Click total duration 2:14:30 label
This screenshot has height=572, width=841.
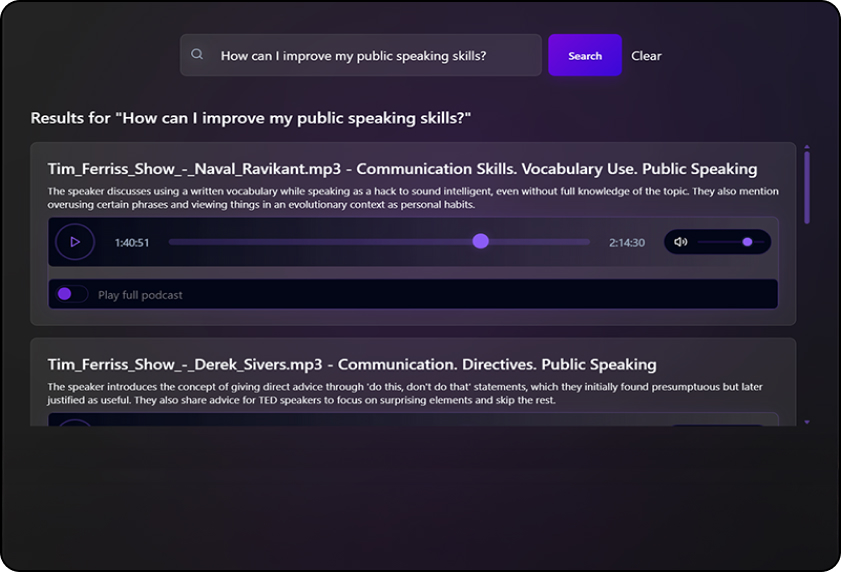click(x=626, y=243)
